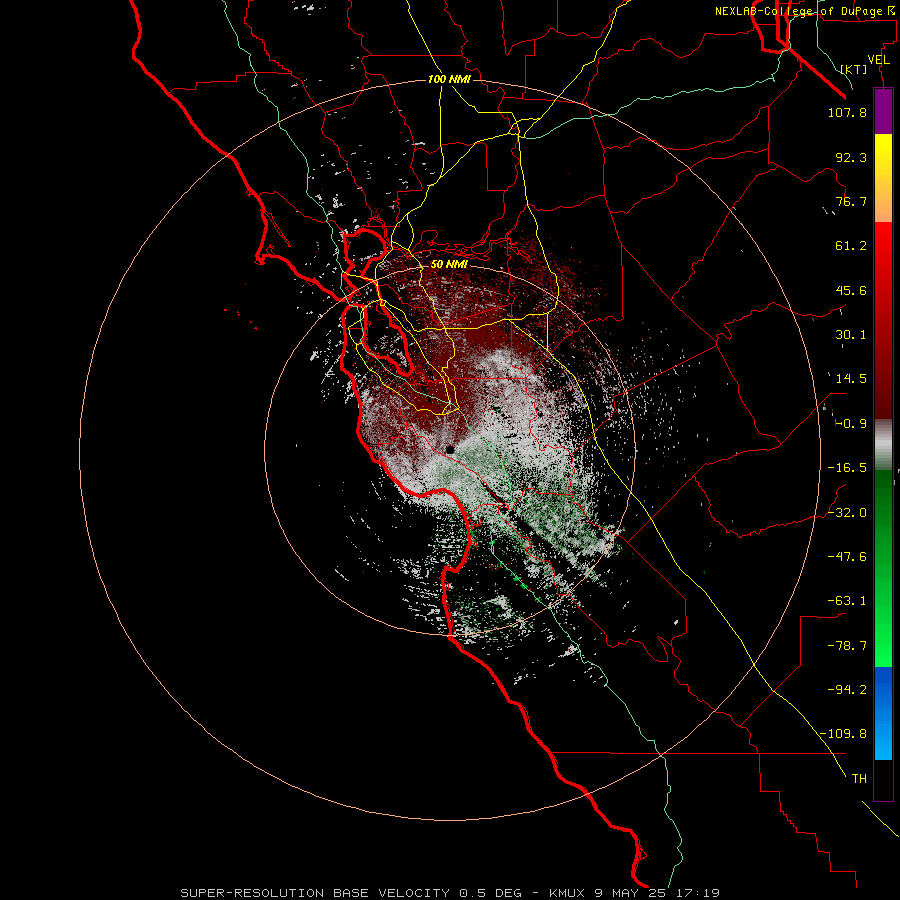Click the -0.9 value on velocity scale
The image size is (900, 900).
[x=851, y=424]
